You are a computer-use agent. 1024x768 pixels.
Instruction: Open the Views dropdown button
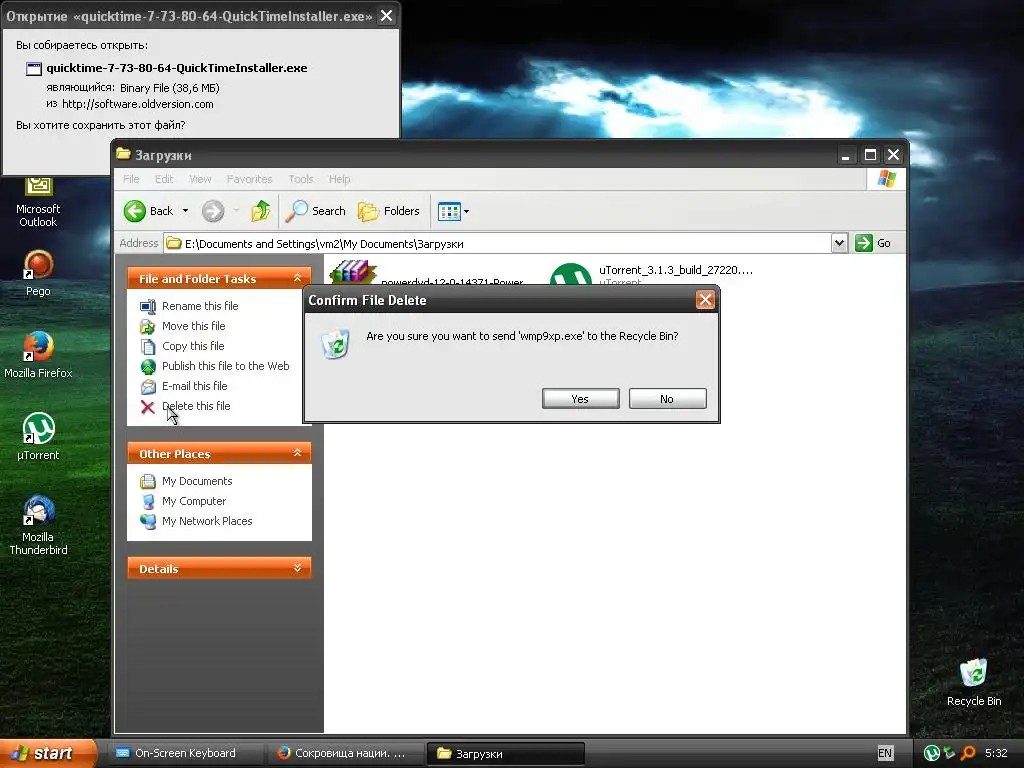[x=453, y=212]
